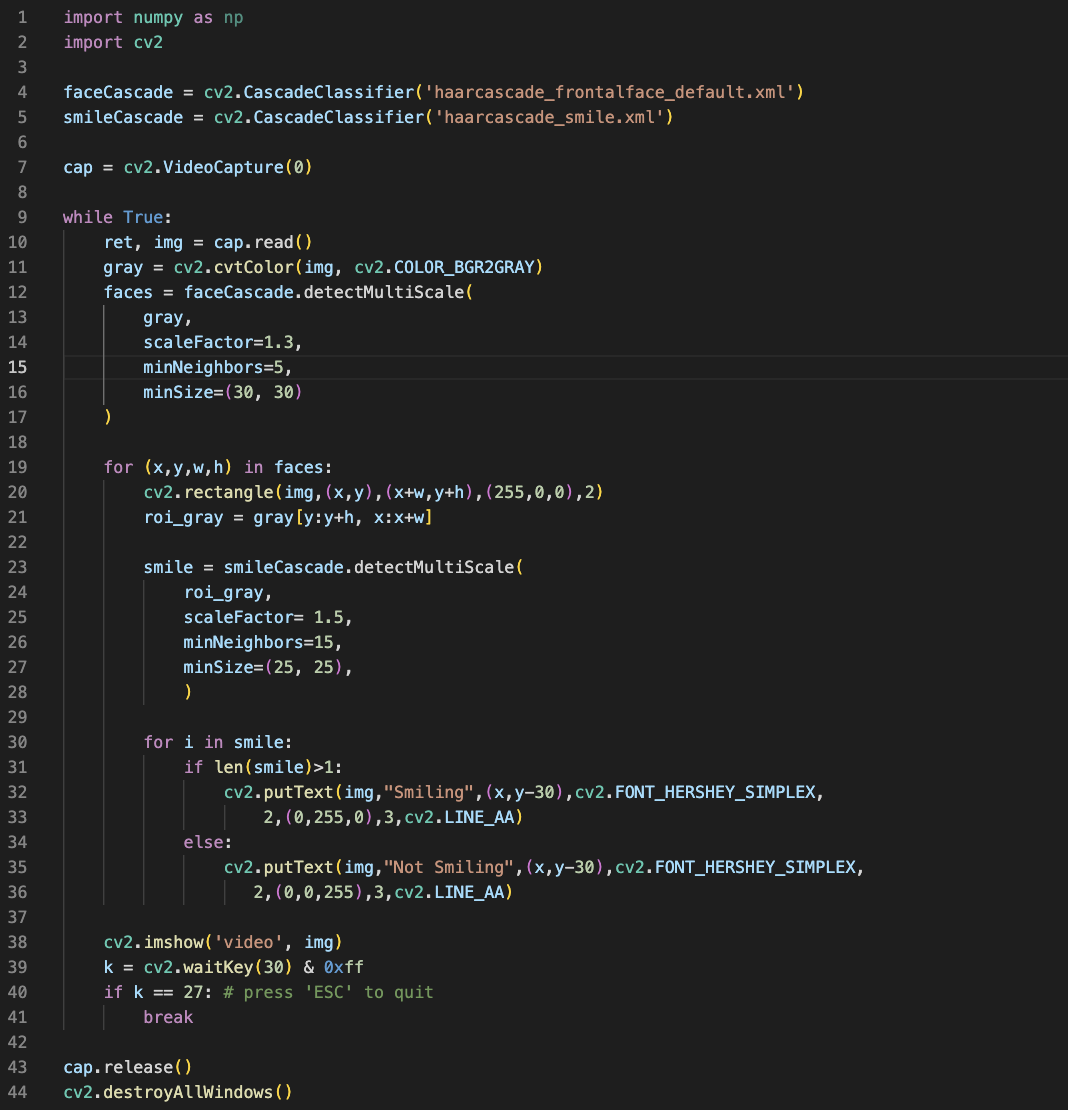Click 'cv2.waitKey(30)' on line 39
Screen dimensions: 1068x1110
[x=218, y=968]
